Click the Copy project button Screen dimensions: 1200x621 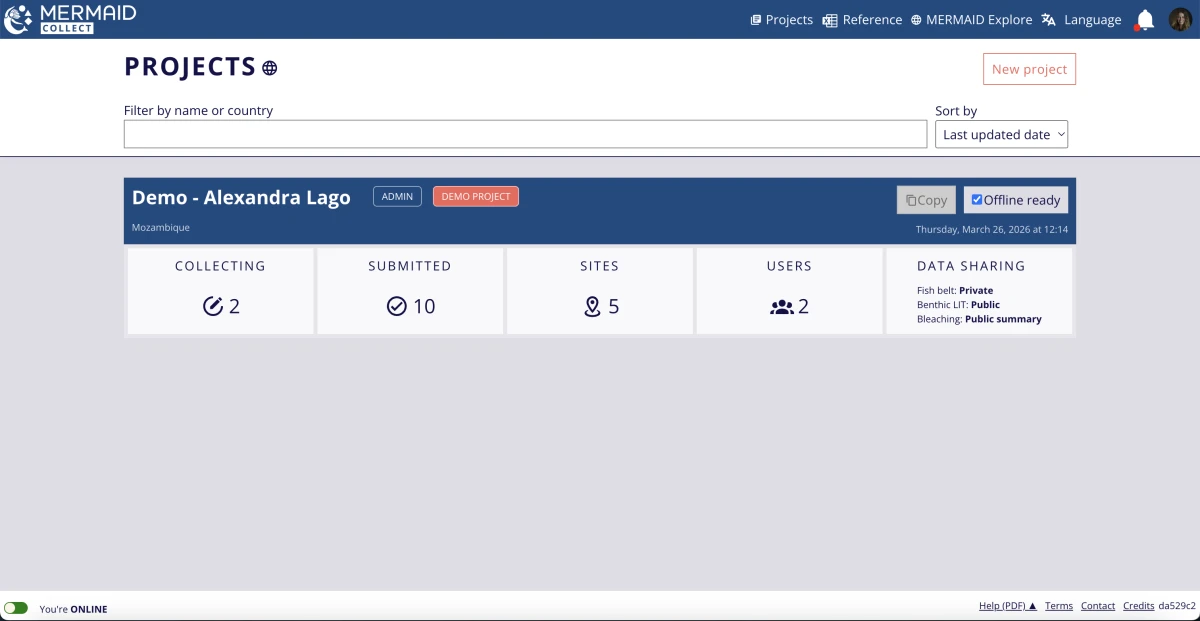click(926, 200)
